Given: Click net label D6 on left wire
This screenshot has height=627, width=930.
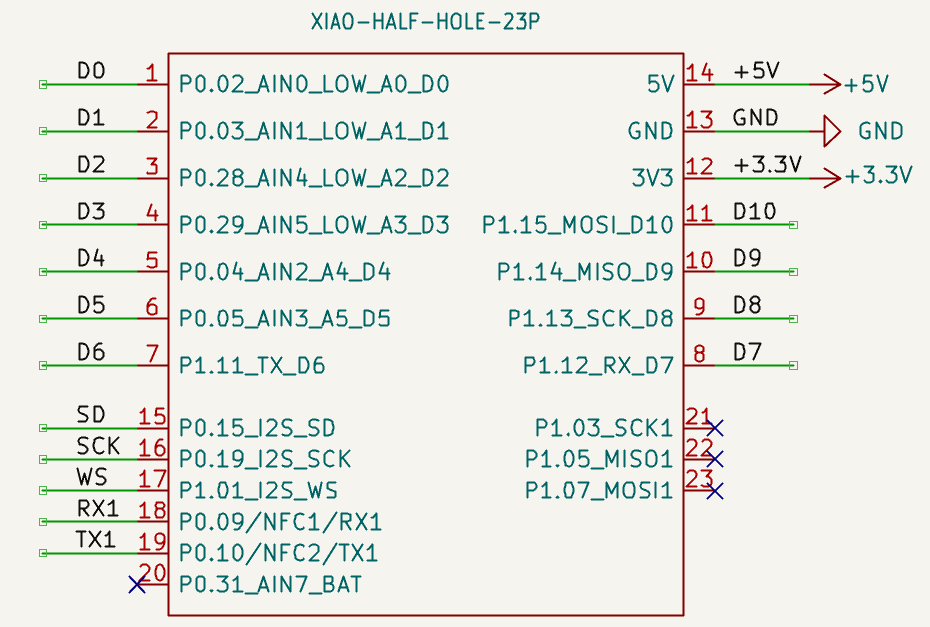Looking at the screenshot, I should [91, 352].
